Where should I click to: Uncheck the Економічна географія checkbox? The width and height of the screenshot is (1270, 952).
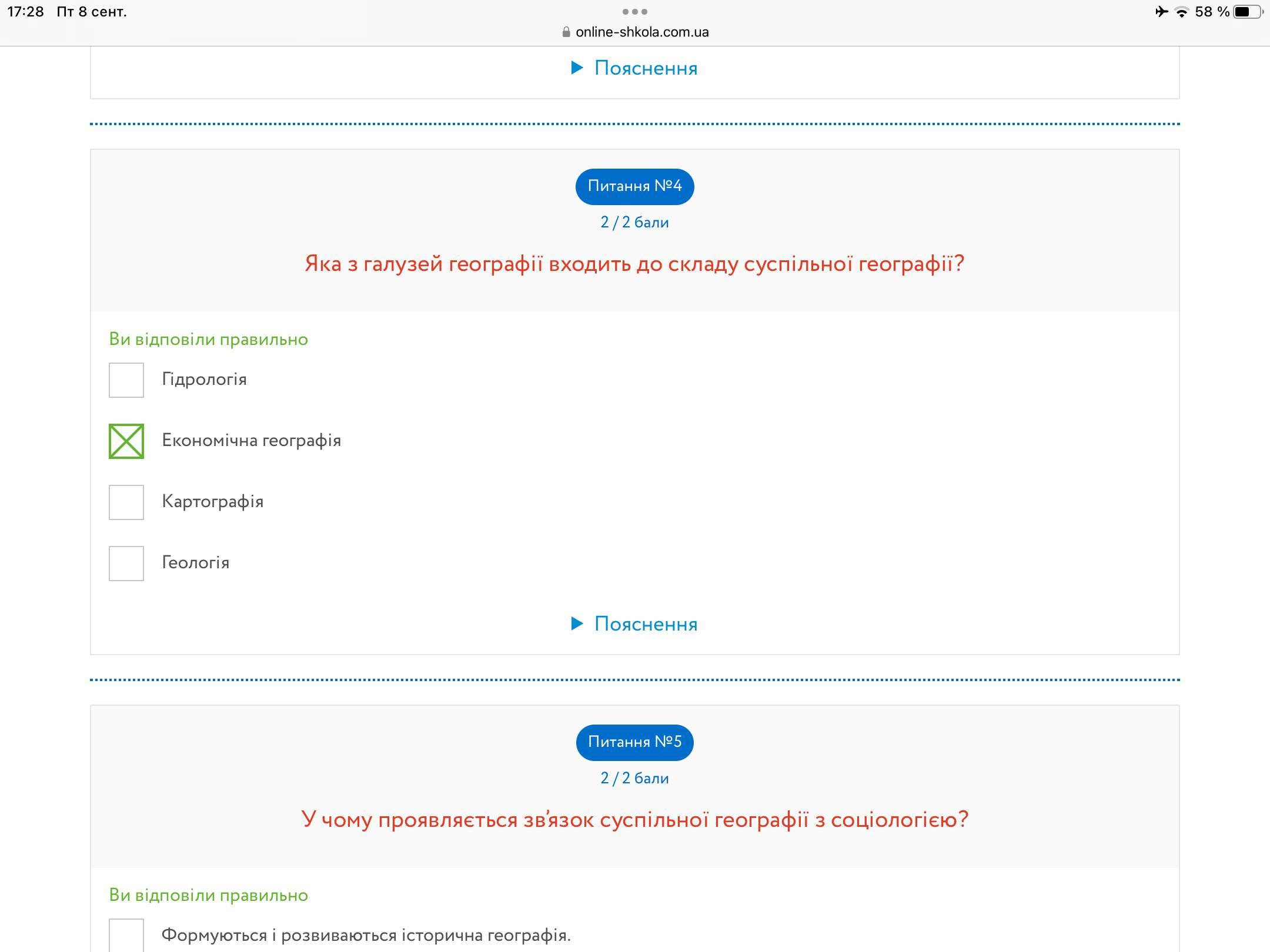(126, 441)
